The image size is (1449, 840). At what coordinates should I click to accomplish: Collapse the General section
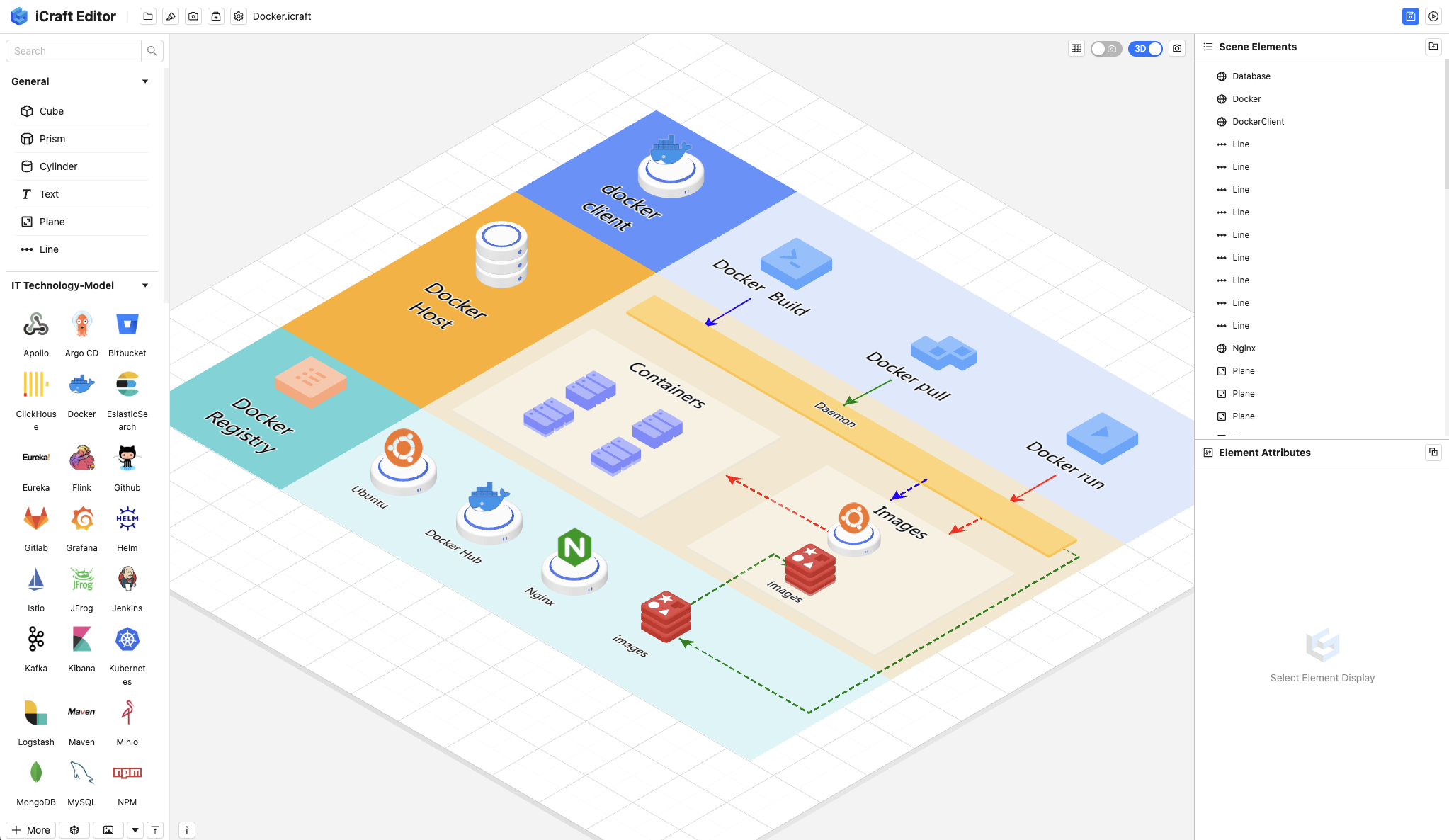(x=145, y=81)
